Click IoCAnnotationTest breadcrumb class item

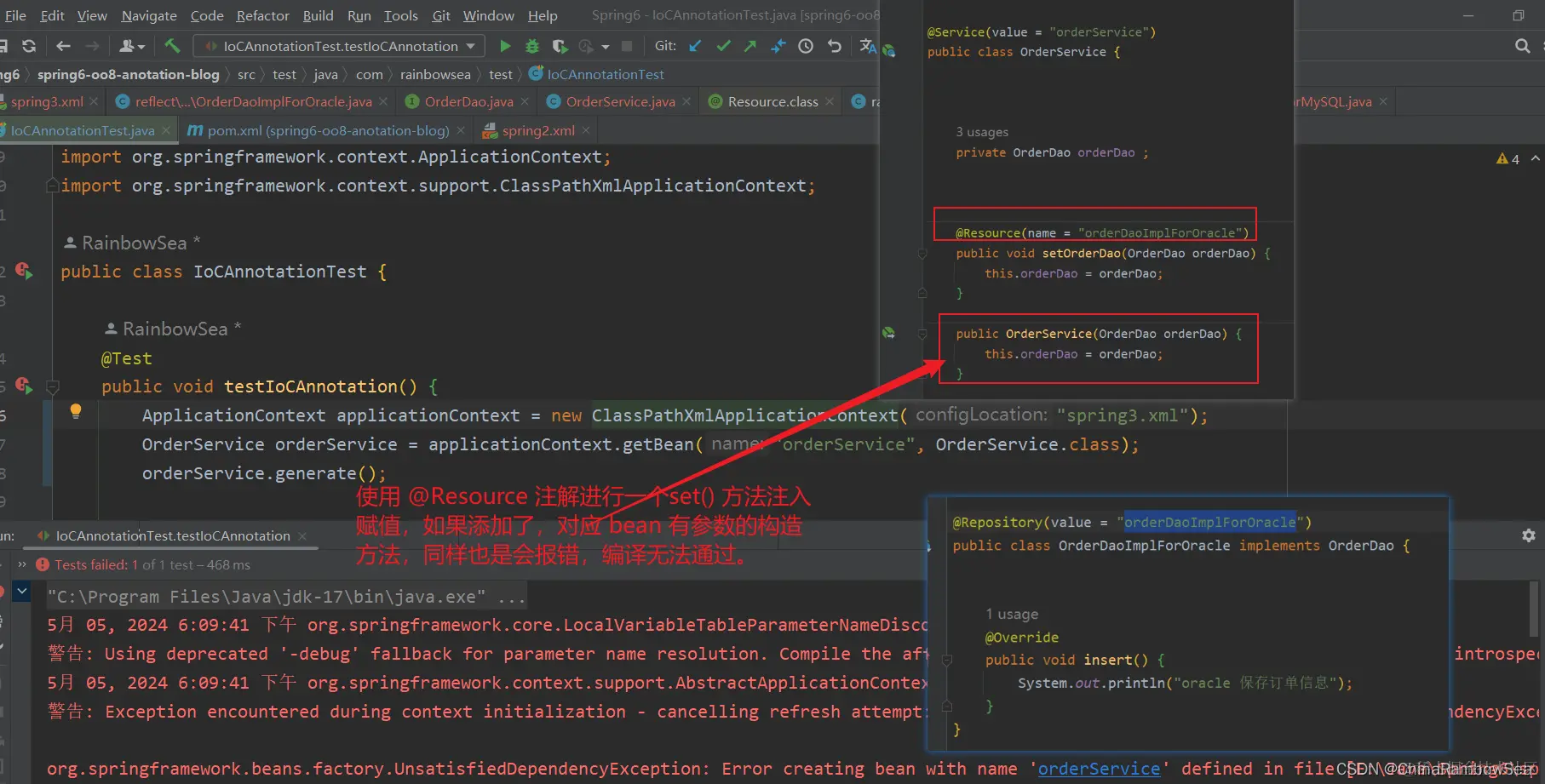click(x=596, y=74)
